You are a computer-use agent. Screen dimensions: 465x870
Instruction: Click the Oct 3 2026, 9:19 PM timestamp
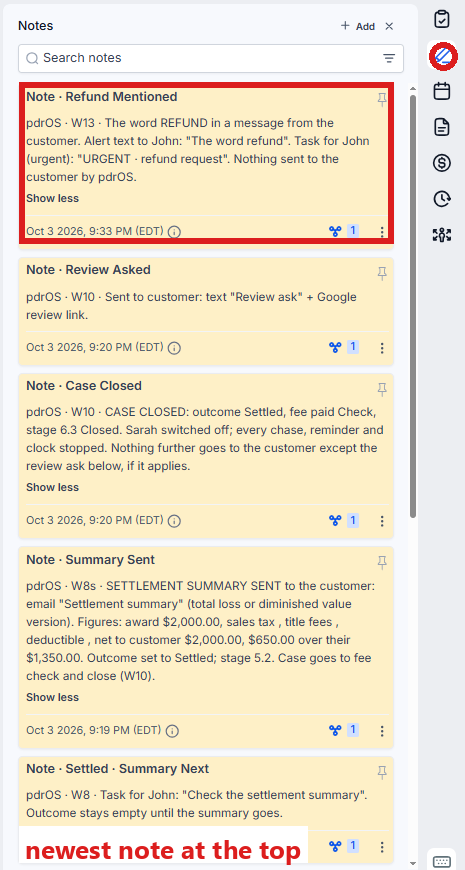pos(94,730)
